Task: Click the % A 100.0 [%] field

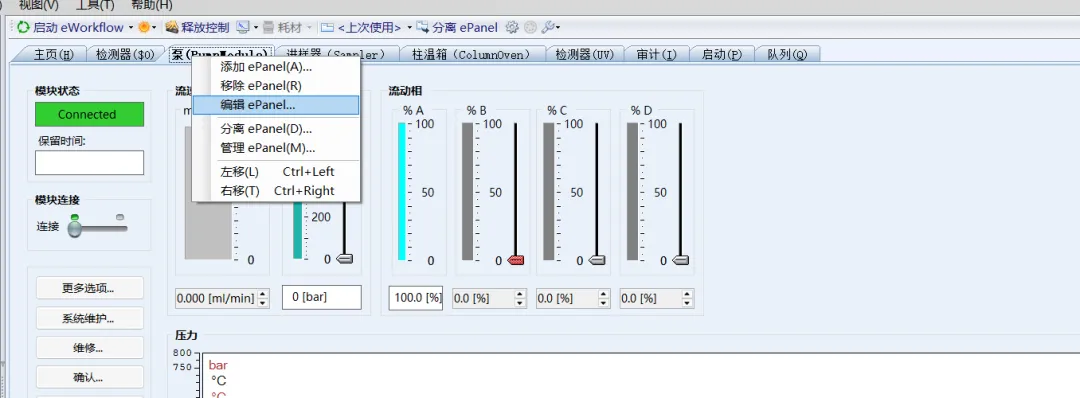Action: coord(416,298)
